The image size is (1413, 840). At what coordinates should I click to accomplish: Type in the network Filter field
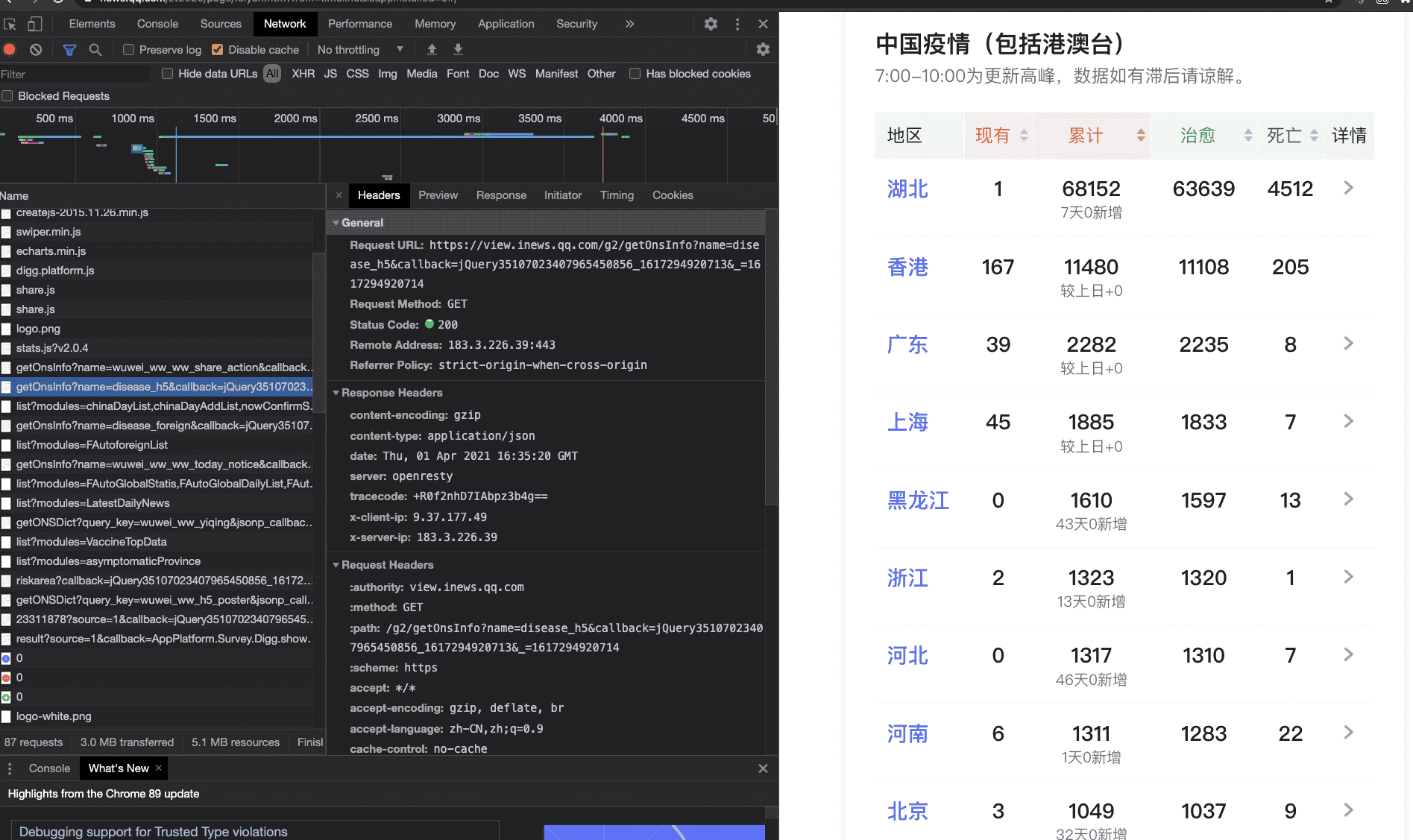[75, 75]
